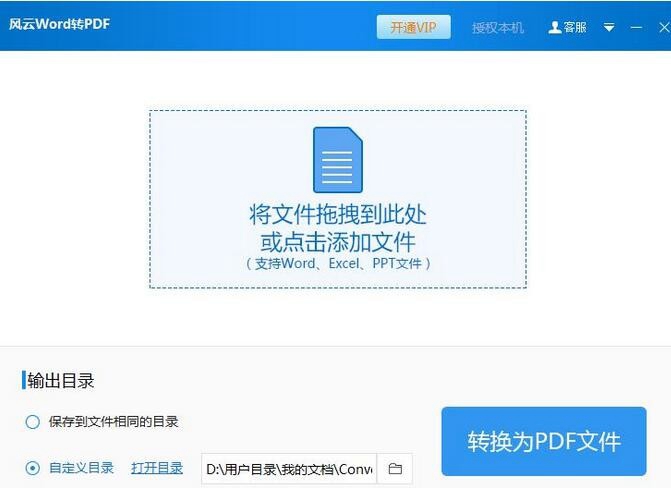Click the blue document icon in drop zone
Image resolution: width=671 pixels, height=488 pixels.
[338, 160]
